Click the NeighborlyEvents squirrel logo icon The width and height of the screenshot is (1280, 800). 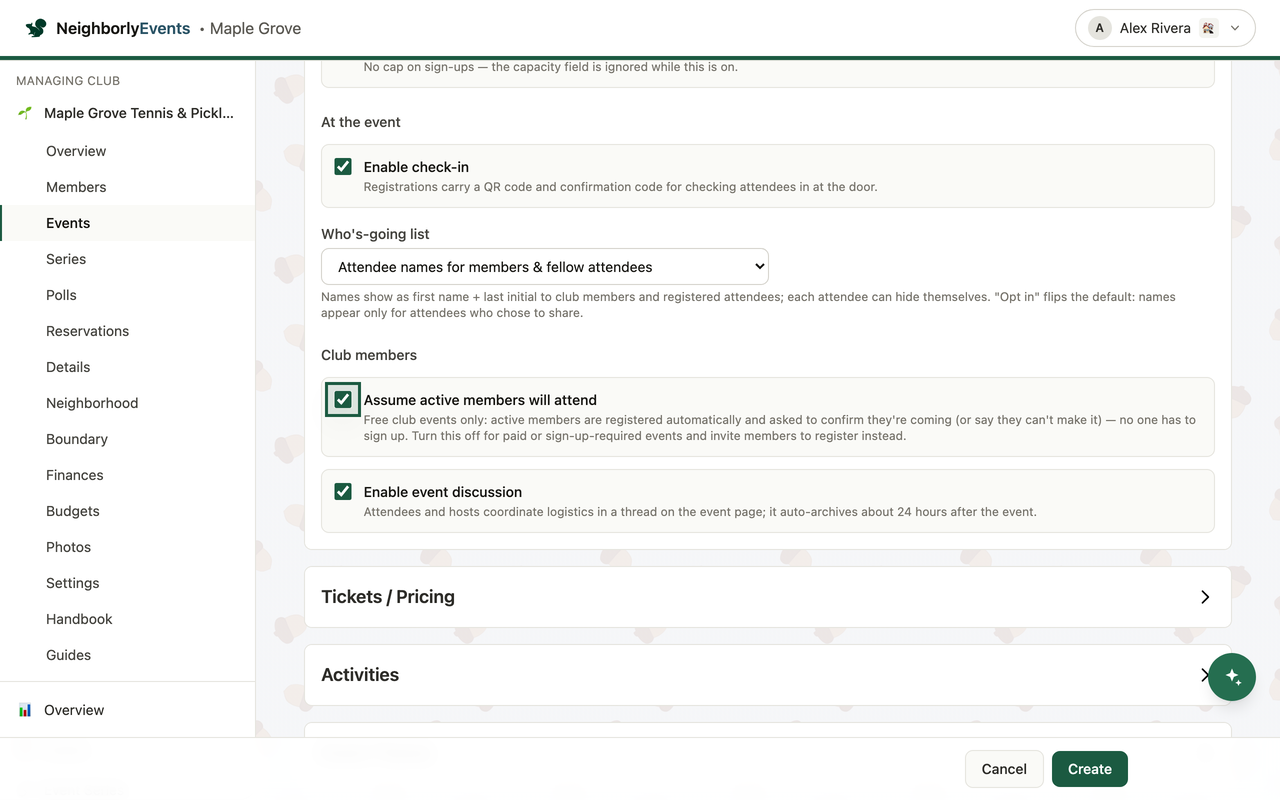click(36, 28)
